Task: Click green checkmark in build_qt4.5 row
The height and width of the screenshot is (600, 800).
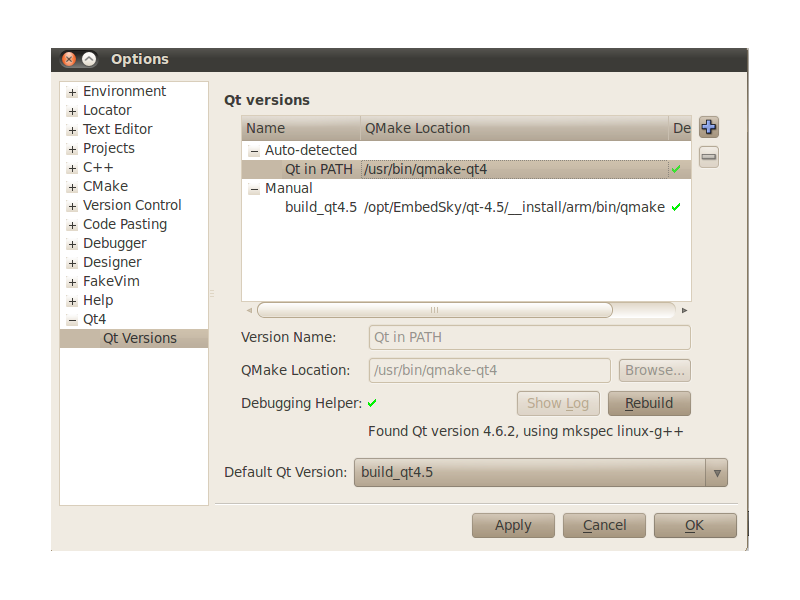Action: click(x=676, y=207)
